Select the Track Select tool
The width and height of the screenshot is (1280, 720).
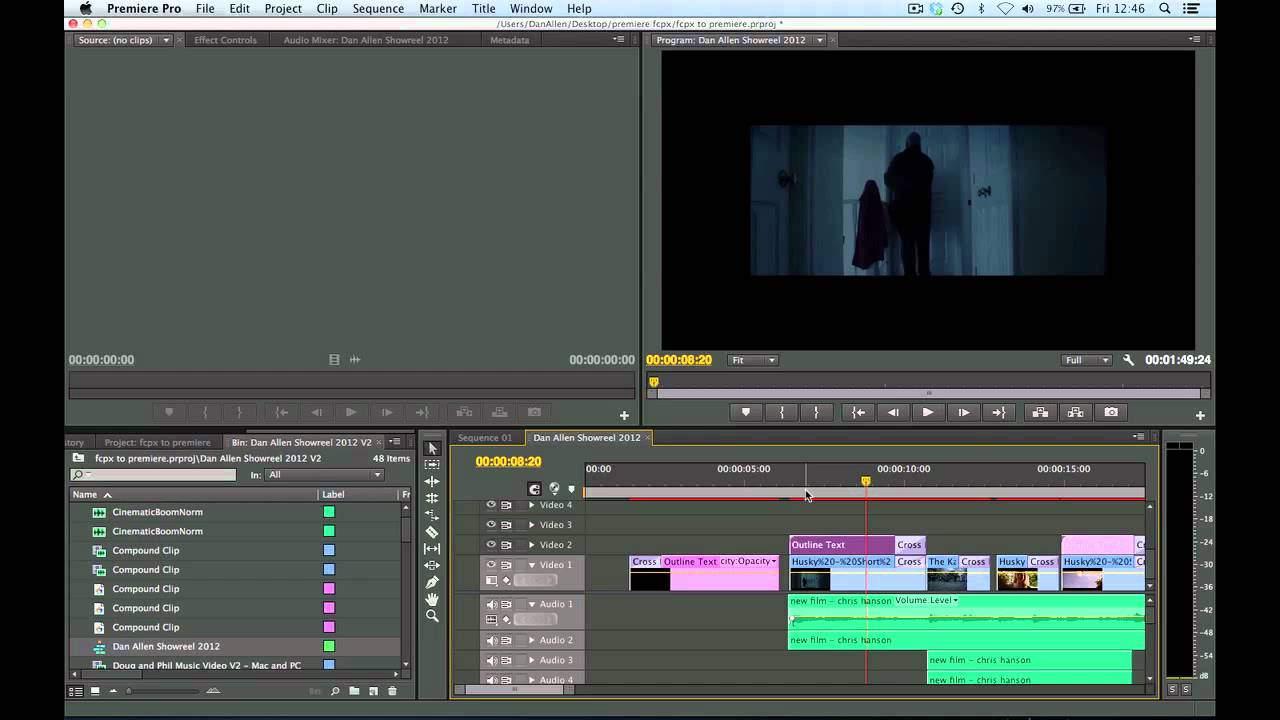432,465
